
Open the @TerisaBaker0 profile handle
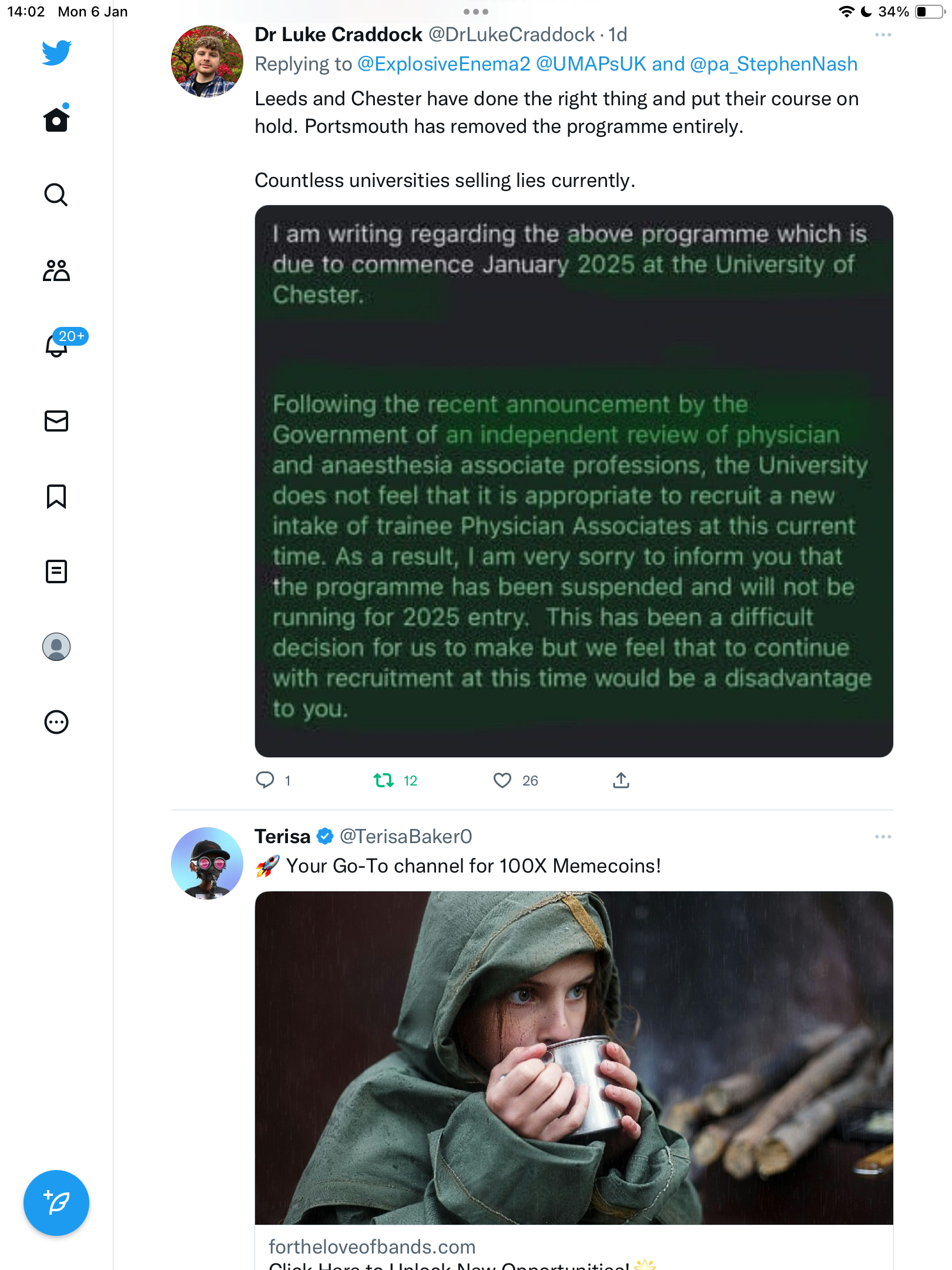tap(405, 836)
